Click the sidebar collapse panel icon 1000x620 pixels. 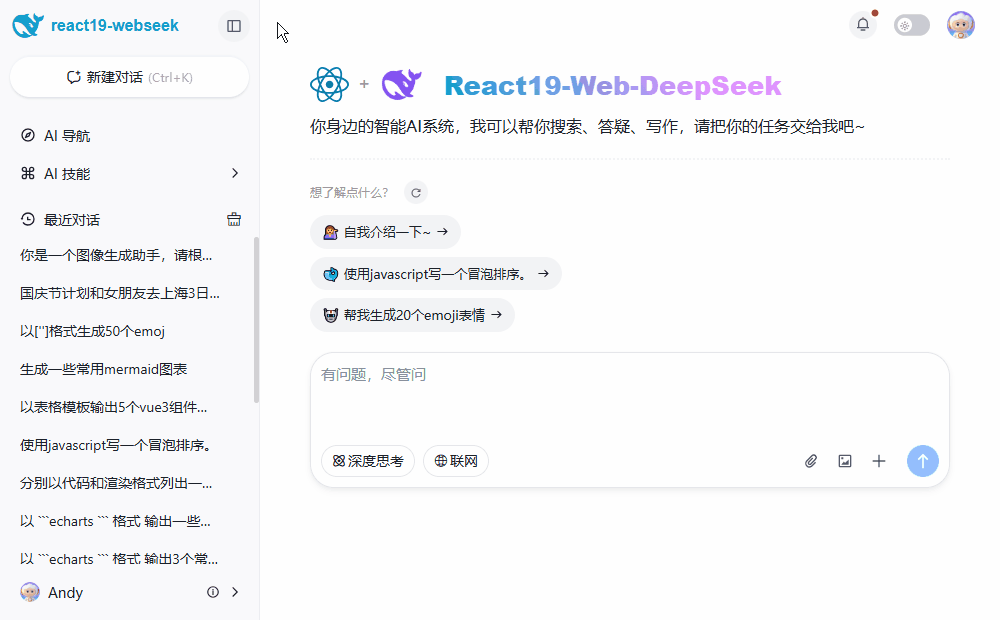(234, 26)
